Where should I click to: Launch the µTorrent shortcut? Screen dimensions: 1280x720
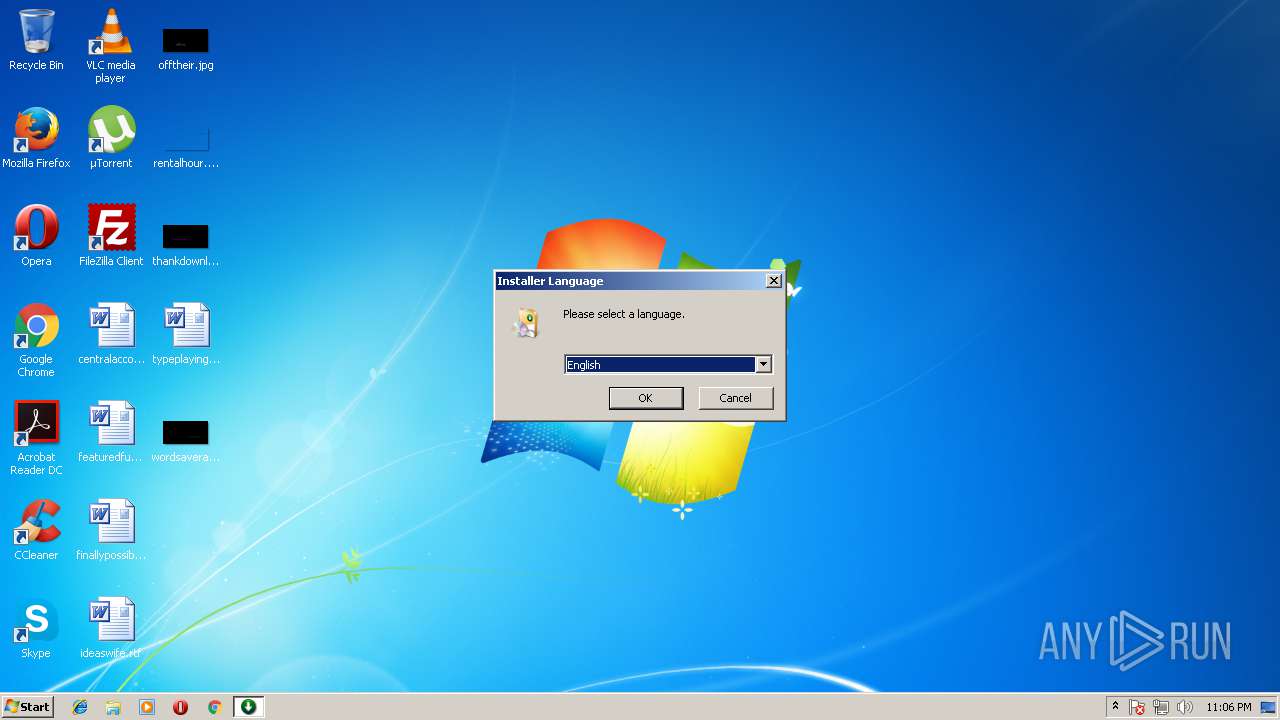pyautogui.click(x=110, y=138)
